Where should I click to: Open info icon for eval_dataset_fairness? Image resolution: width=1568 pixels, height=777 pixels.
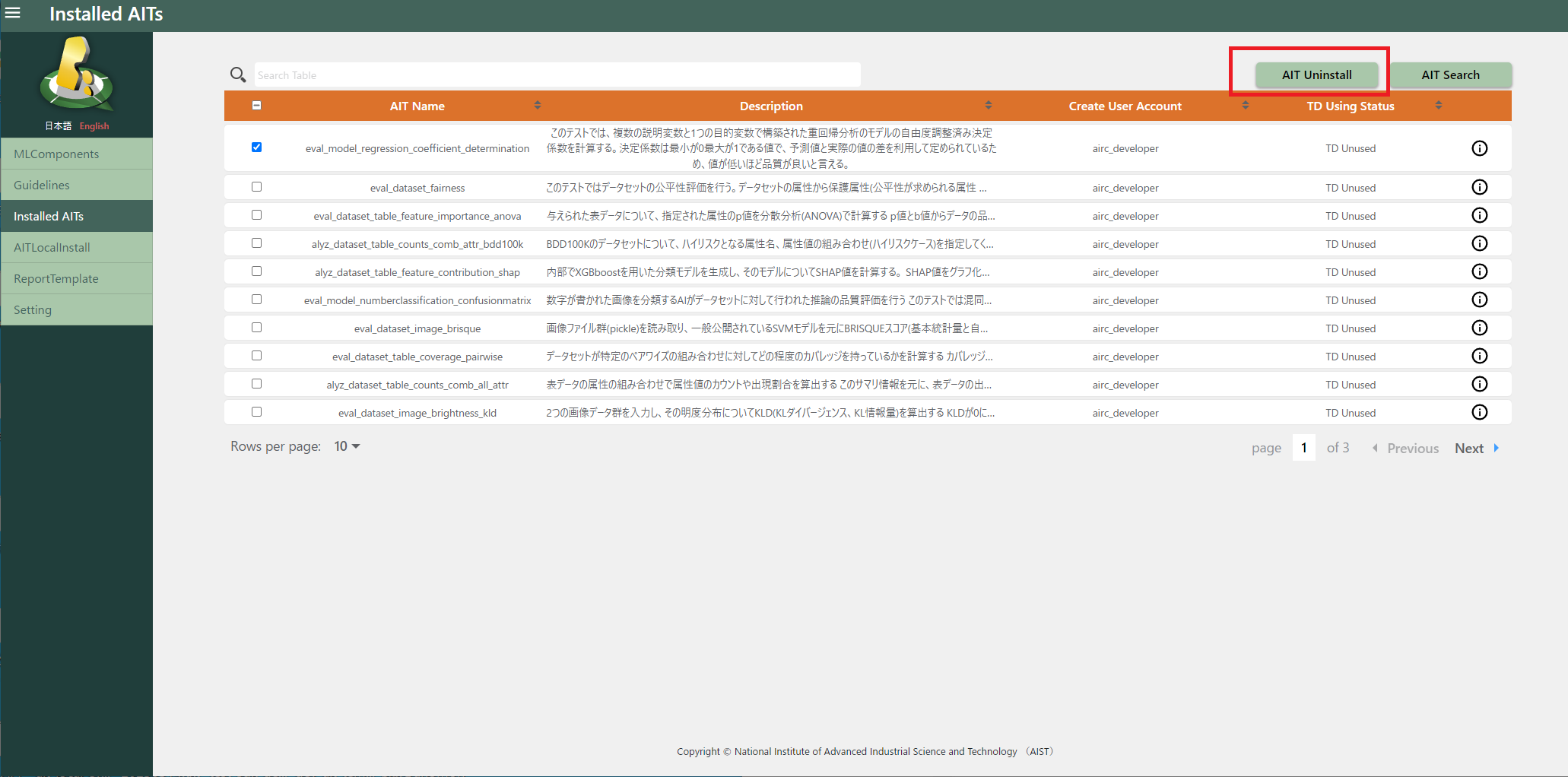[1479, 187]
